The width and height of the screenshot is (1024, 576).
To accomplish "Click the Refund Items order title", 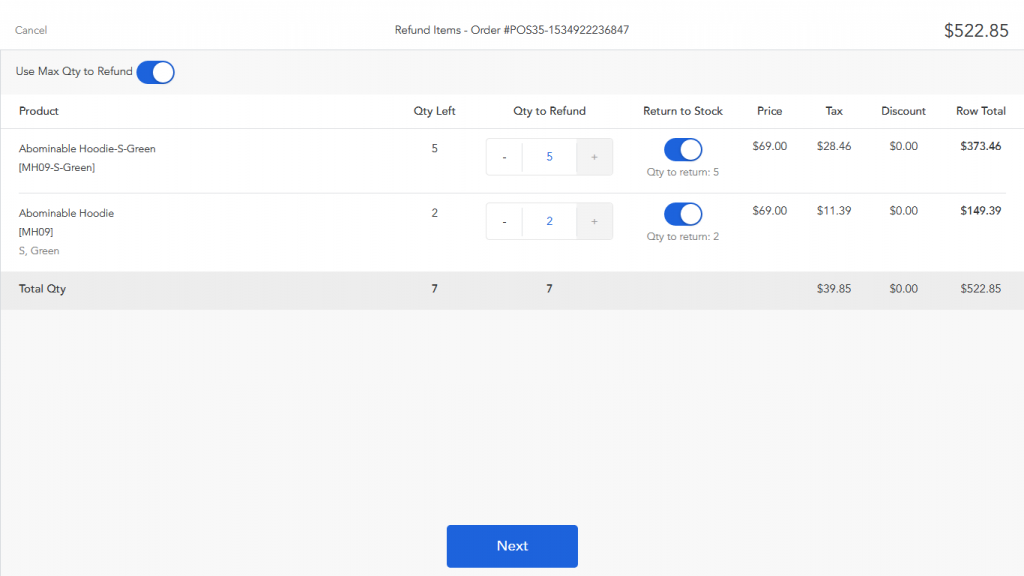I will (x=512, y=30).
